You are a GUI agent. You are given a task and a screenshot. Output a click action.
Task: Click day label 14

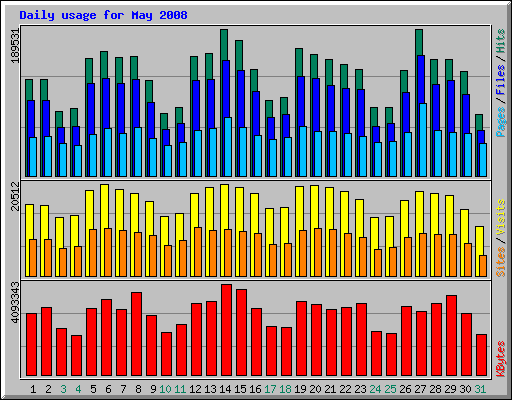point(225,389)
